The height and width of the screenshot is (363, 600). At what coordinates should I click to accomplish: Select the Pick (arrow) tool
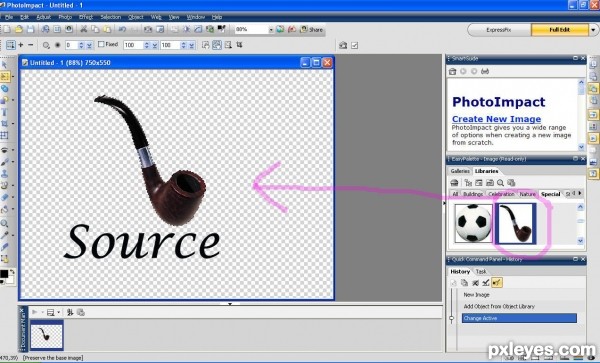5,64
